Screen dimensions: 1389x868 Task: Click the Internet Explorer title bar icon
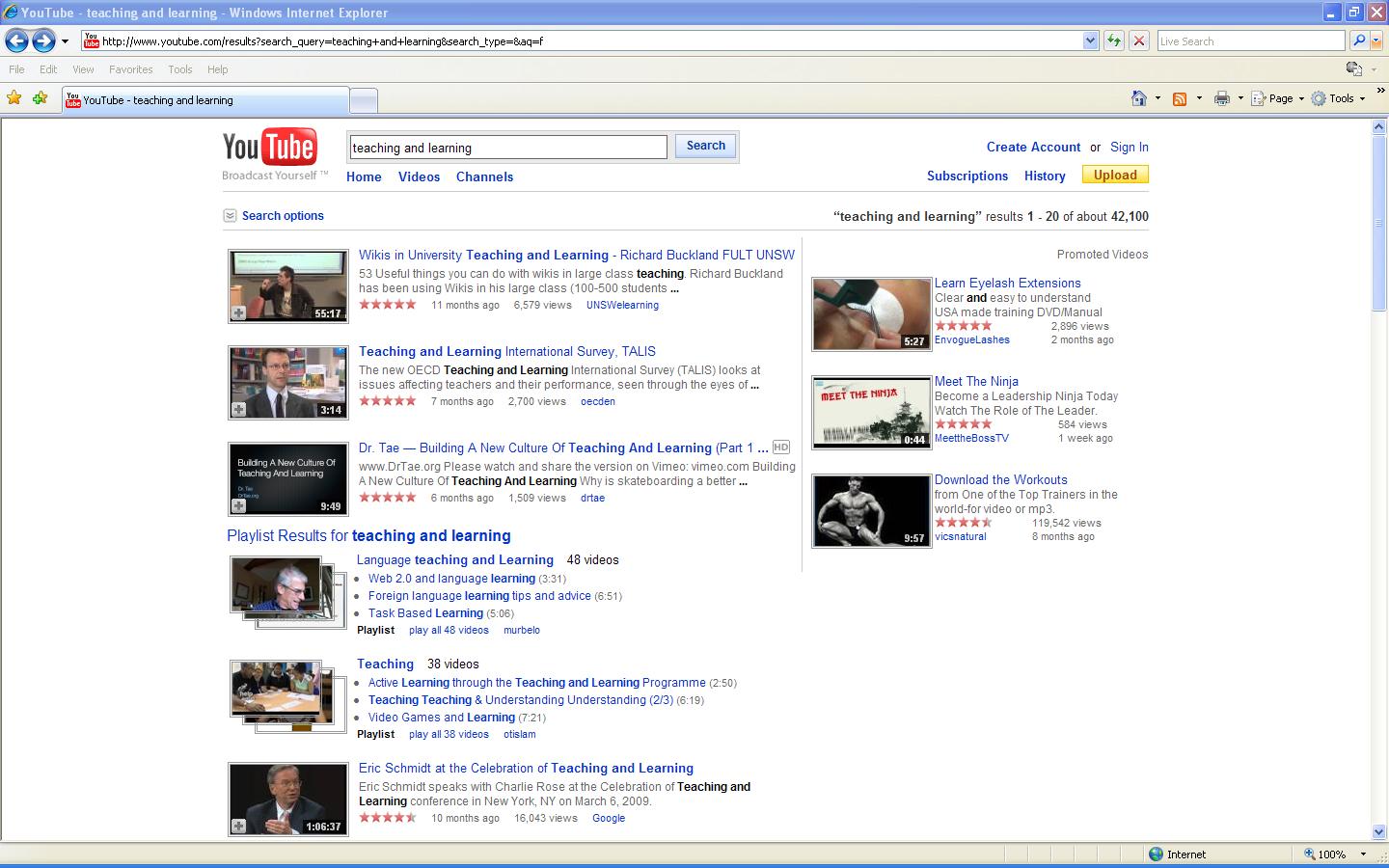(11, 13)
